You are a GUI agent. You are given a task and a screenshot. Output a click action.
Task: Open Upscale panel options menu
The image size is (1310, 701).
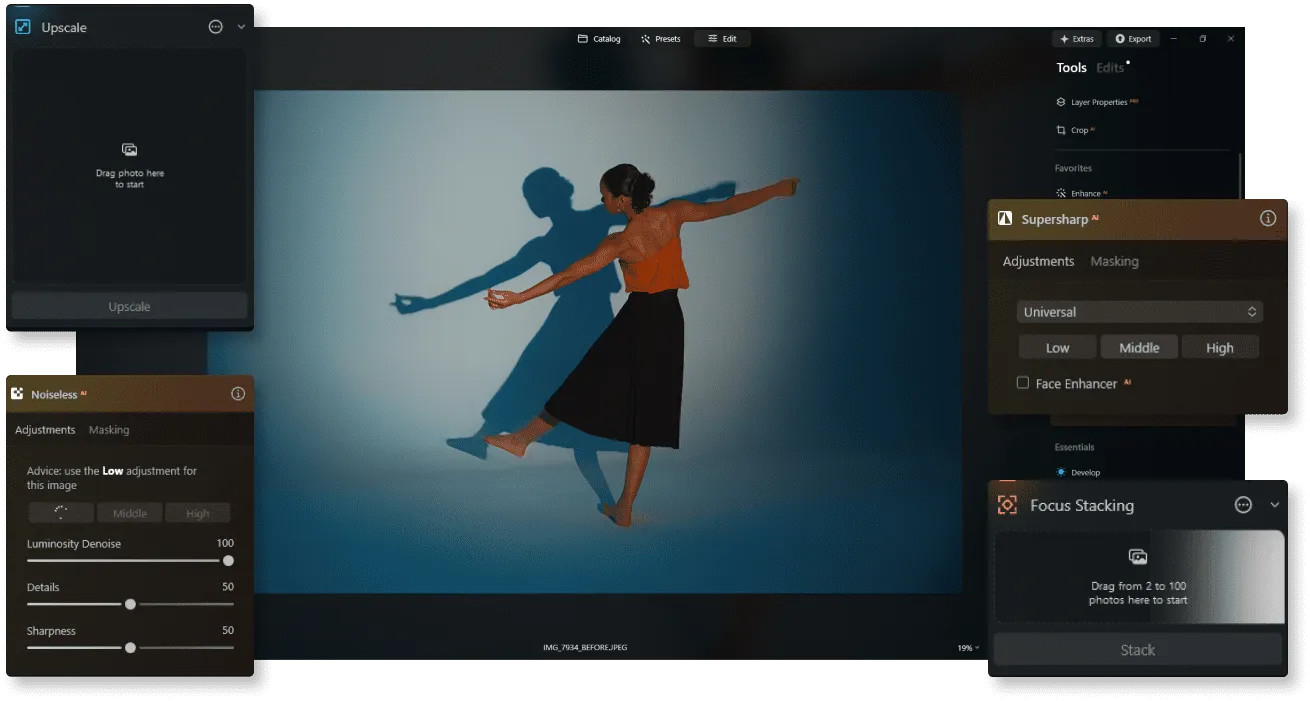215,27
